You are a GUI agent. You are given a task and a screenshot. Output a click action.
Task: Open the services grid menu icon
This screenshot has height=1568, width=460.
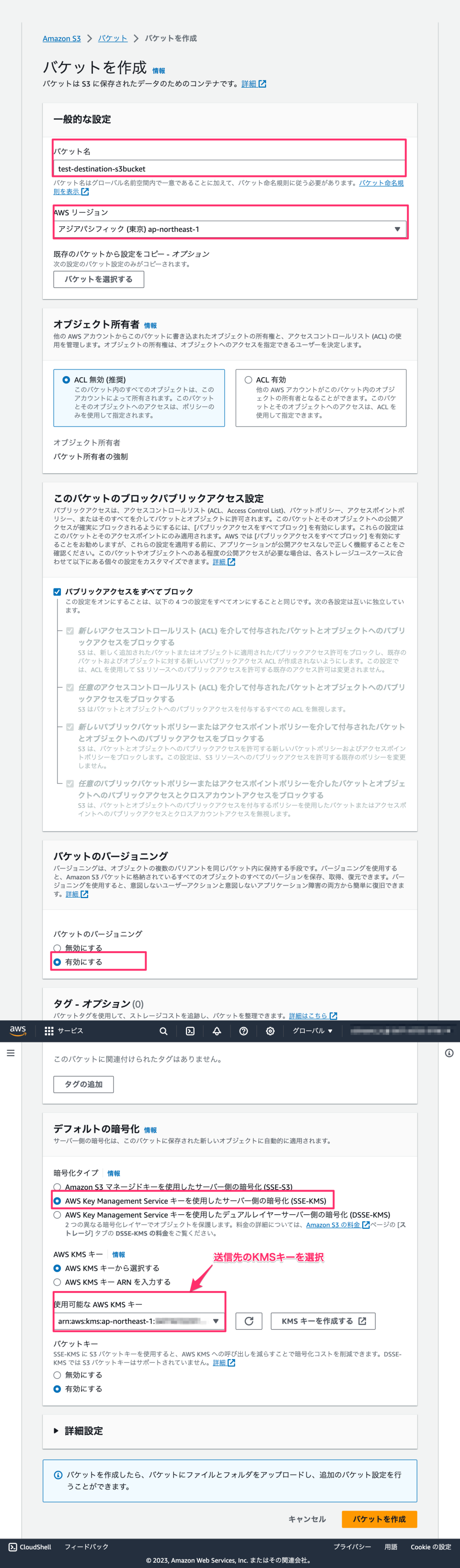(49, 1031)
